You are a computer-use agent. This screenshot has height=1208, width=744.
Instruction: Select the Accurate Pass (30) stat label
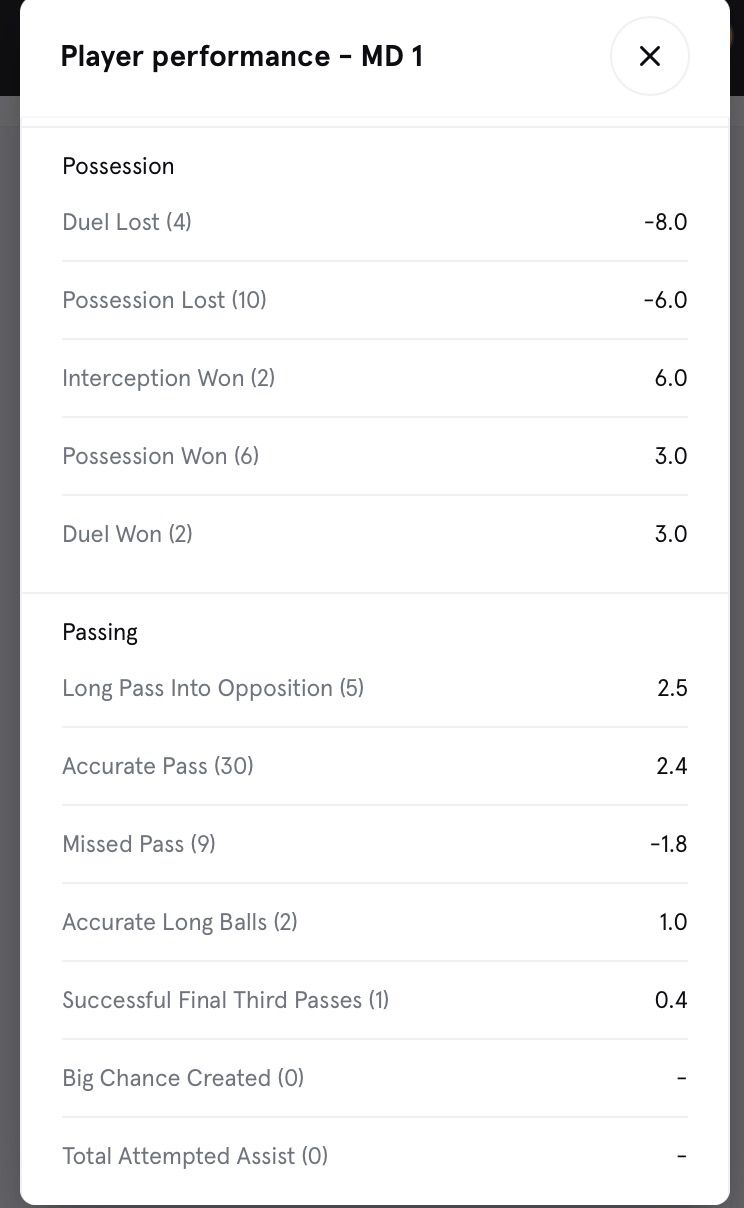click(x=158, y=766)
